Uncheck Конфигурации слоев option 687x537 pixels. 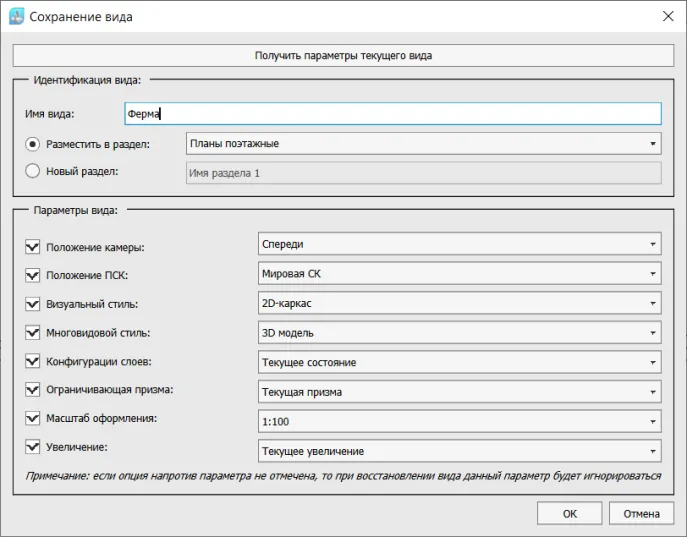click(33, 362)
